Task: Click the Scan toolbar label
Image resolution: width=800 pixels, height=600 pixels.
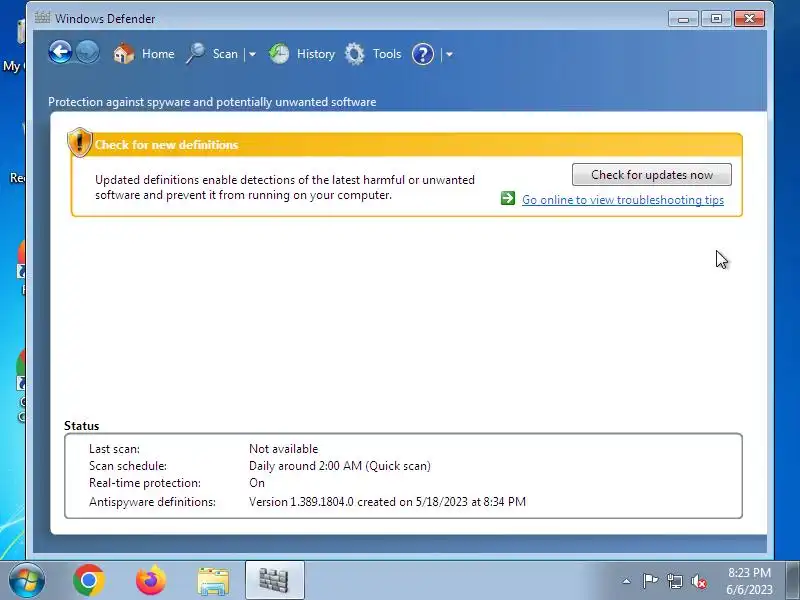Action: [x=225, y=54]
